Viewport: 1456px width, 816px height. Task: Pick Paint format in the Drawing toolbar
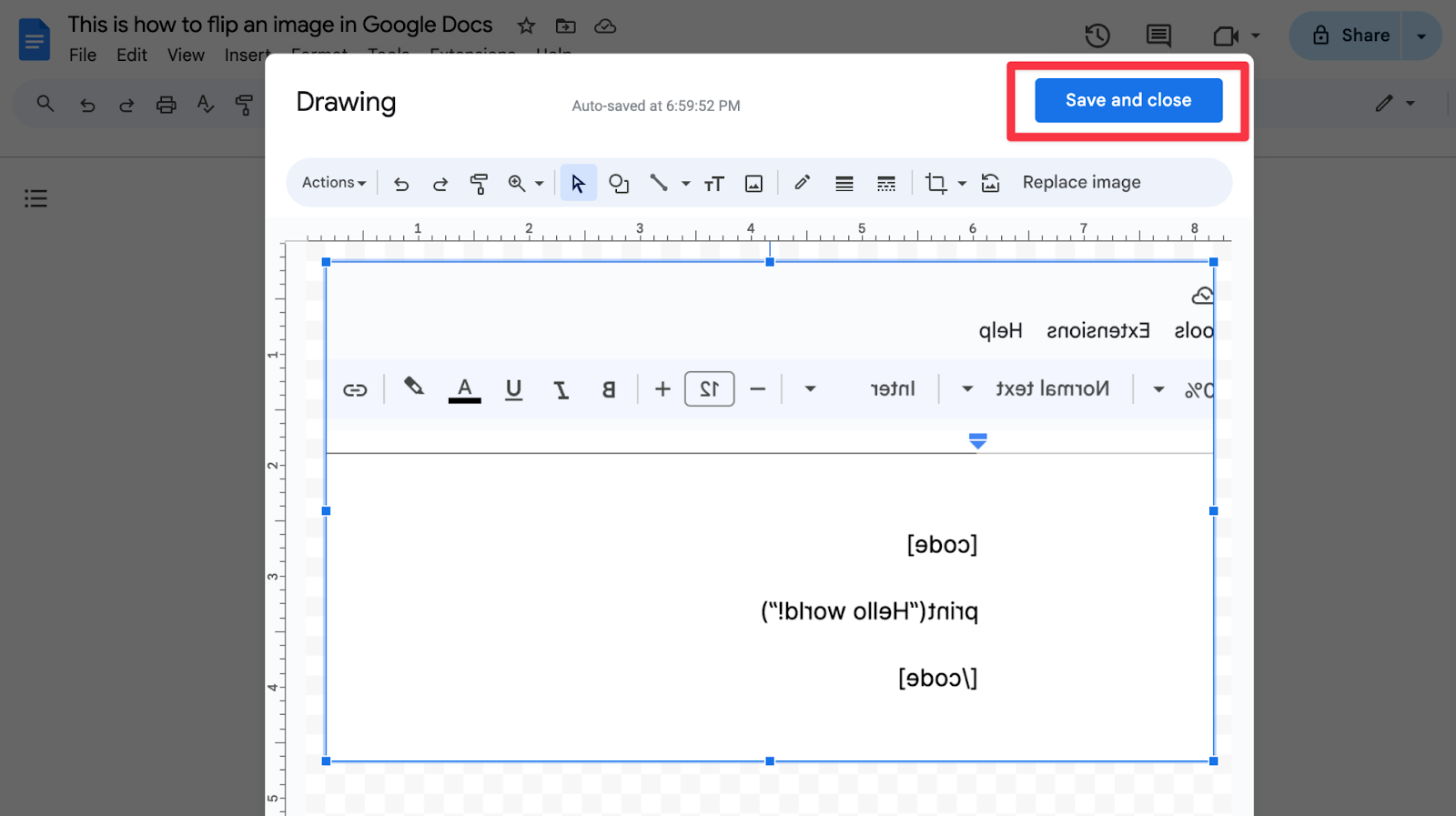(x=479, y=184)
